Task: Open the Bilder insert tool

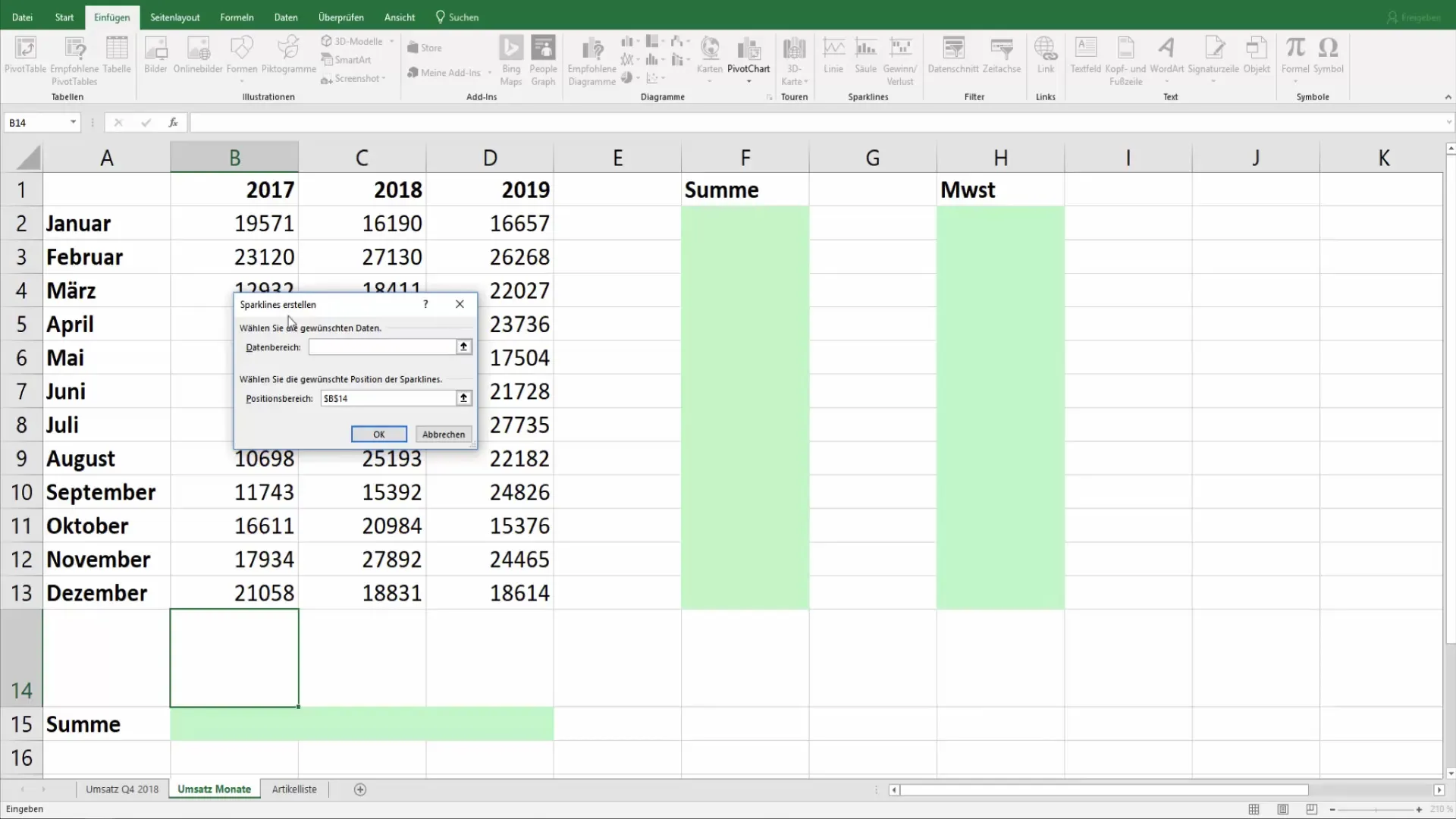Action: (155, 55)
